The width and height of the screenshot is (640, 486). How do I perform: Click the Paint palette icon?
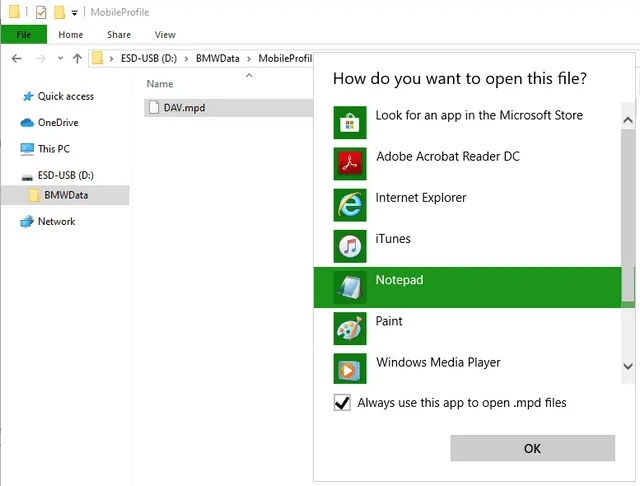coord(350,328)
